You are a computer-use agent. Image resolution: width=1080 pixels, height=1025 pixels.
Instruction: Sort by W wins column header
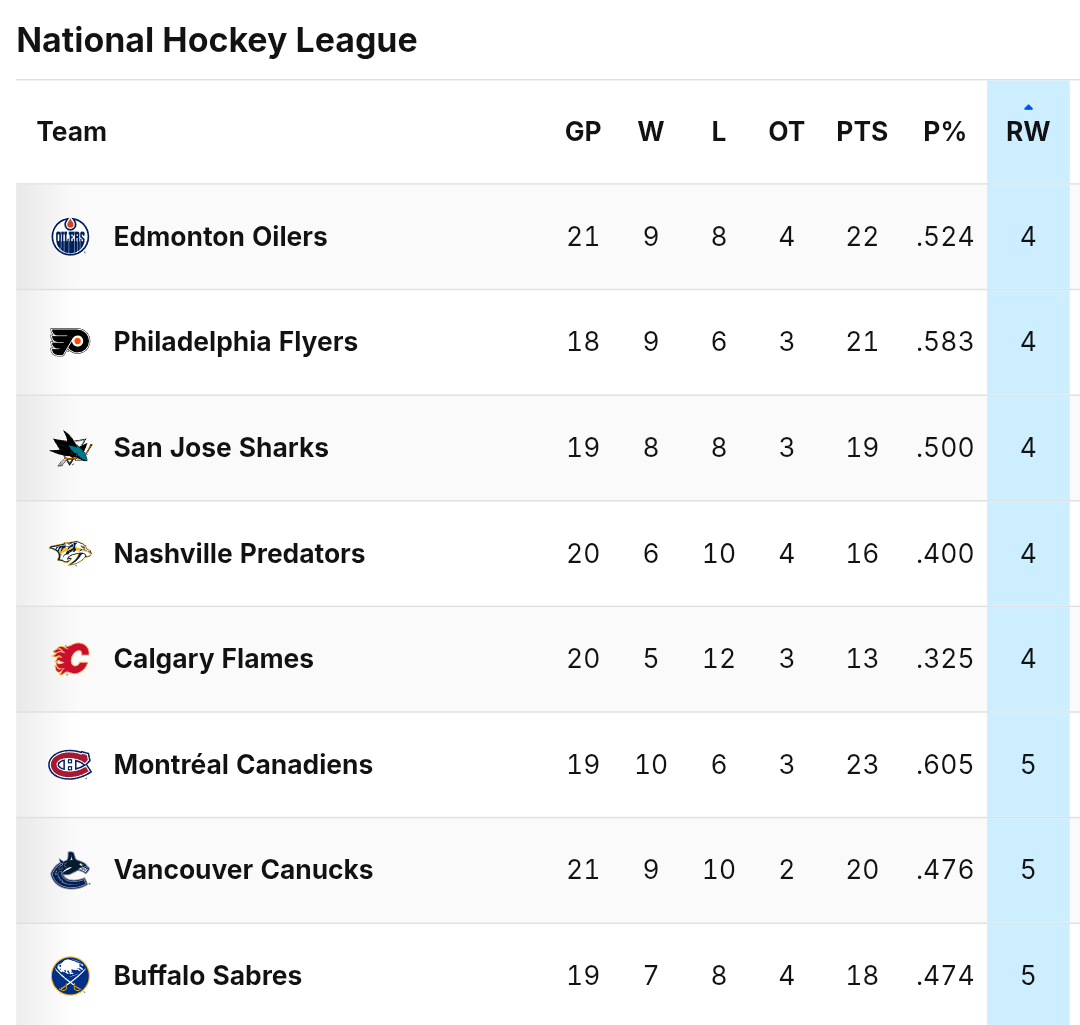point(651,132)
